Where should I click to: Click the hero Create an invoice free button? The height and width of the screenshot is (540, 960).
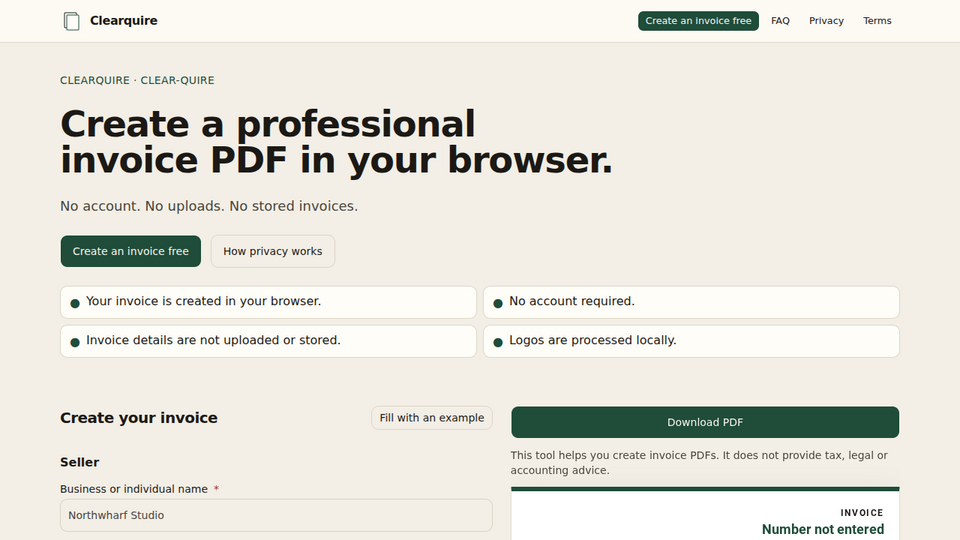[130, 251]
